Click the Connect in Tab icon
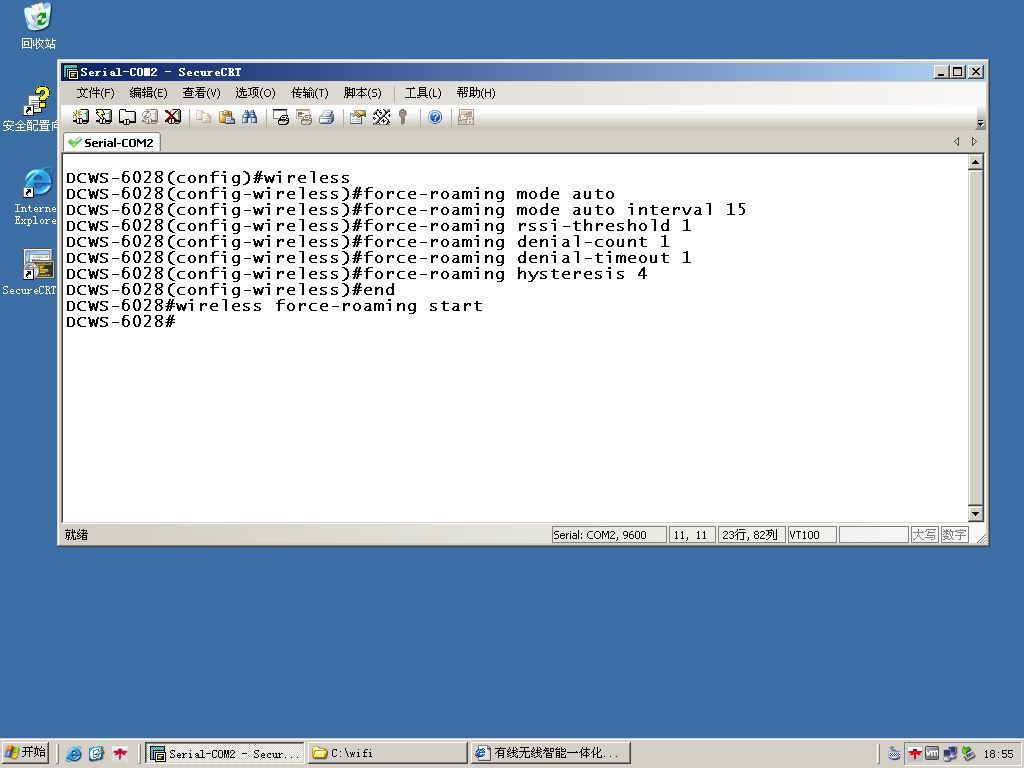This screenshot has height=768, width=1024. pyautogui.click(x=127, y=117)
